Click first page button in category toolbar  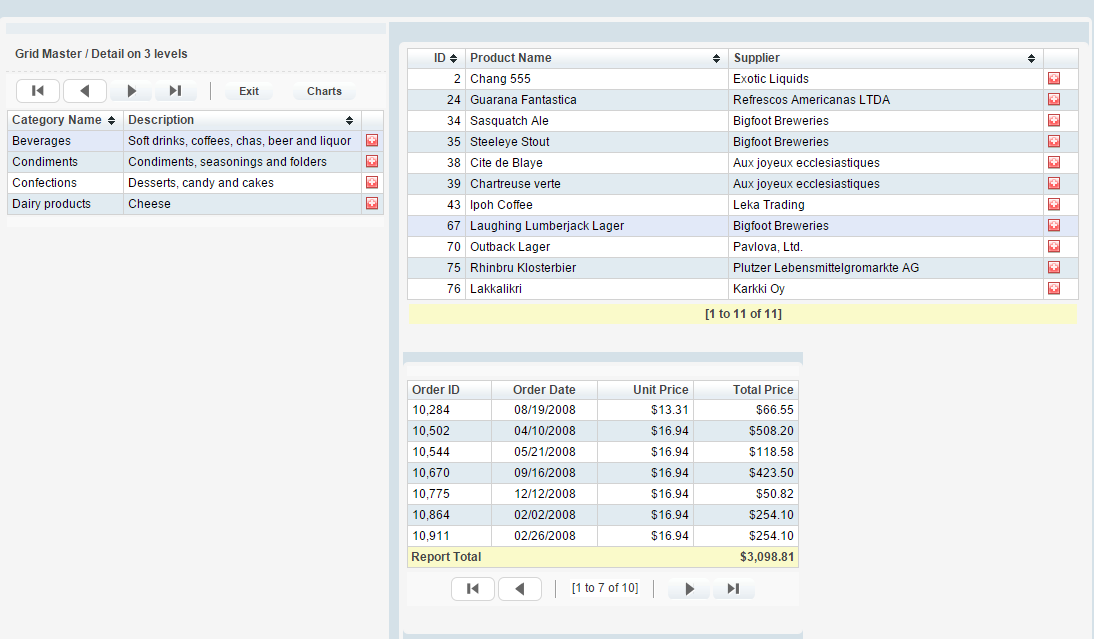tap(38, 91)
